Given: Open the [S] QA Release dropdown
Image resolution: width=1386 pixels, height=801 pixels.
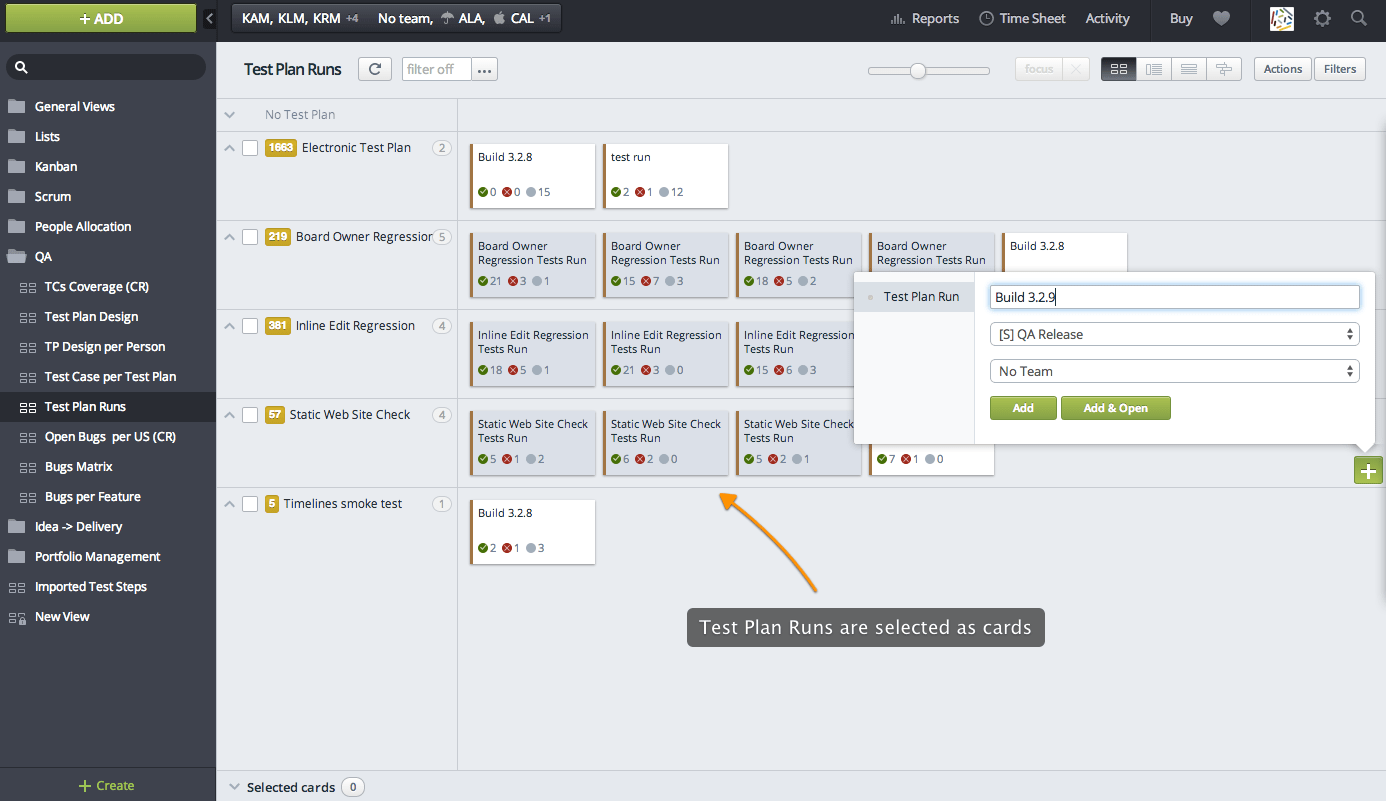Looking at the screenshot, I should 1174,333.
